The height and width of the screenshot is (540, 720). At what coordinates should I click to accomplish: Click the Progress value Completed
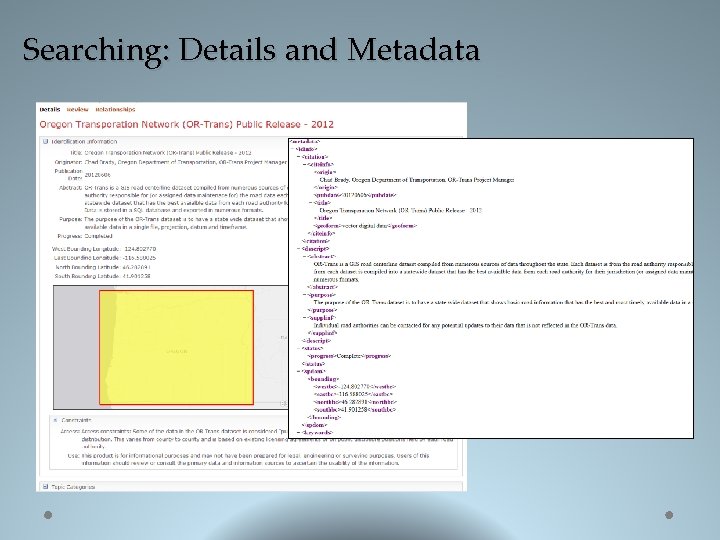click(x=98, y=236)
